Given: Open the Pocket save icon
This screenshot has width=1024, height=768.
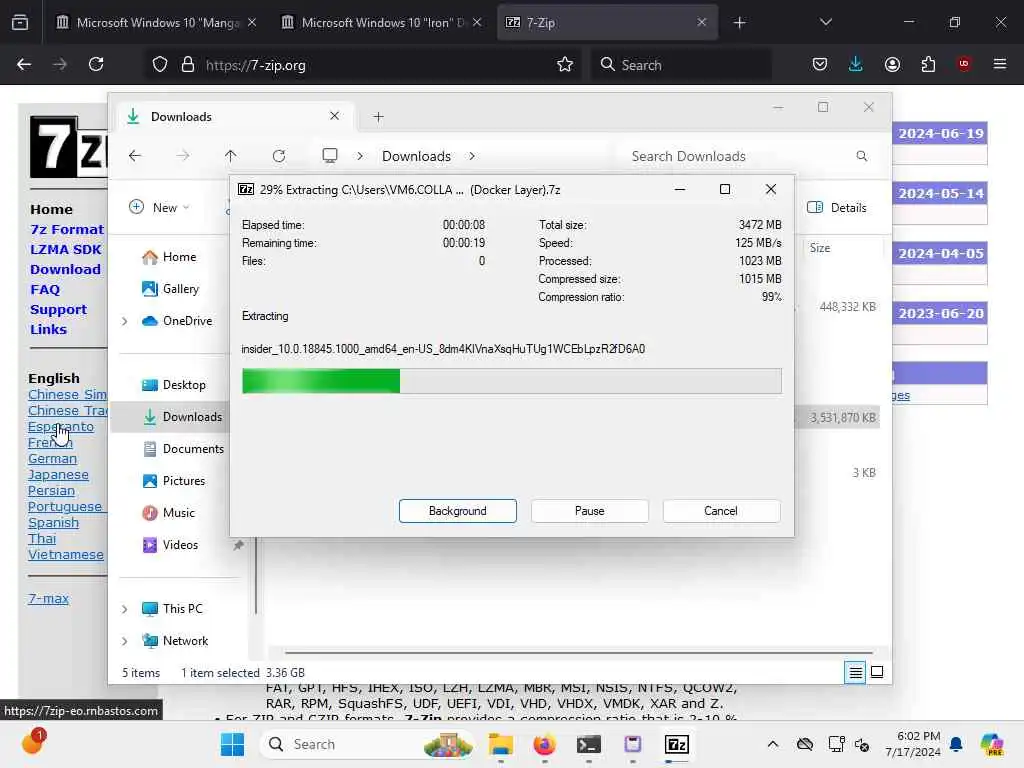Looking at the screenshot, I should [x=820, y=65].
